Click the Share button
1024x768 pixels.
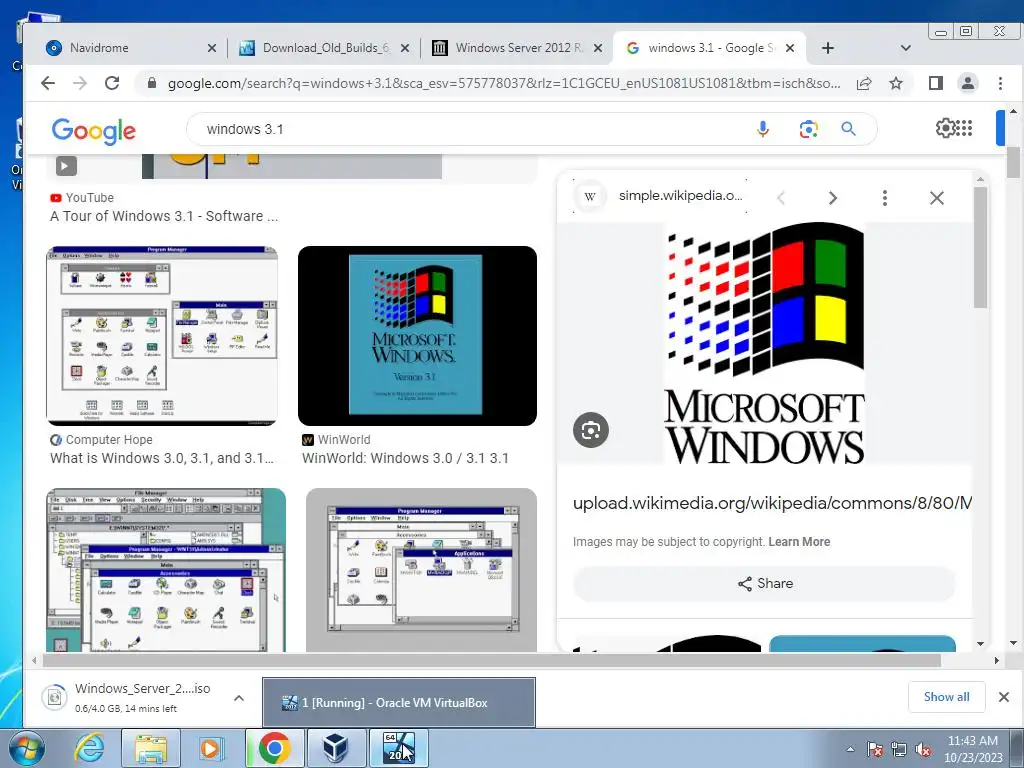[x=764, y=584]
